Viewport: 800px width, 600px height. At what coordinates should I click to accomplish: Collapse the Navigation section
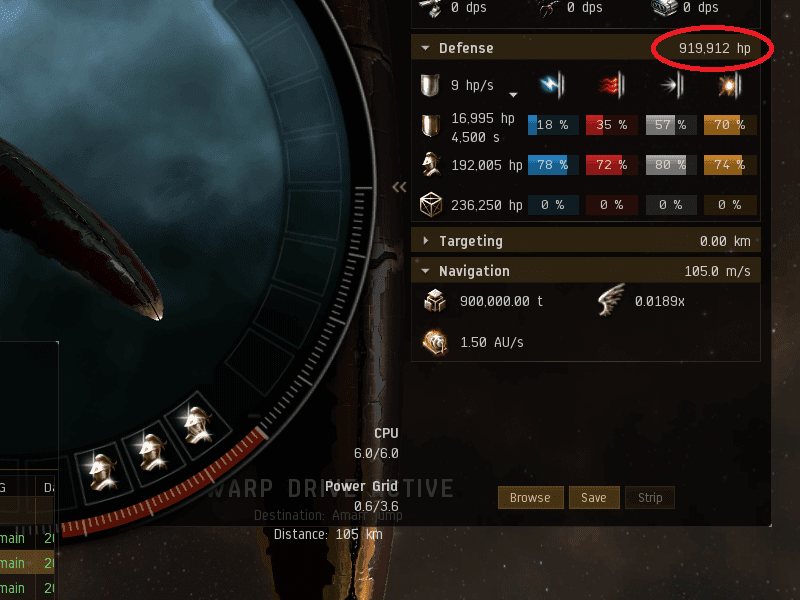[x=425, y=271]
